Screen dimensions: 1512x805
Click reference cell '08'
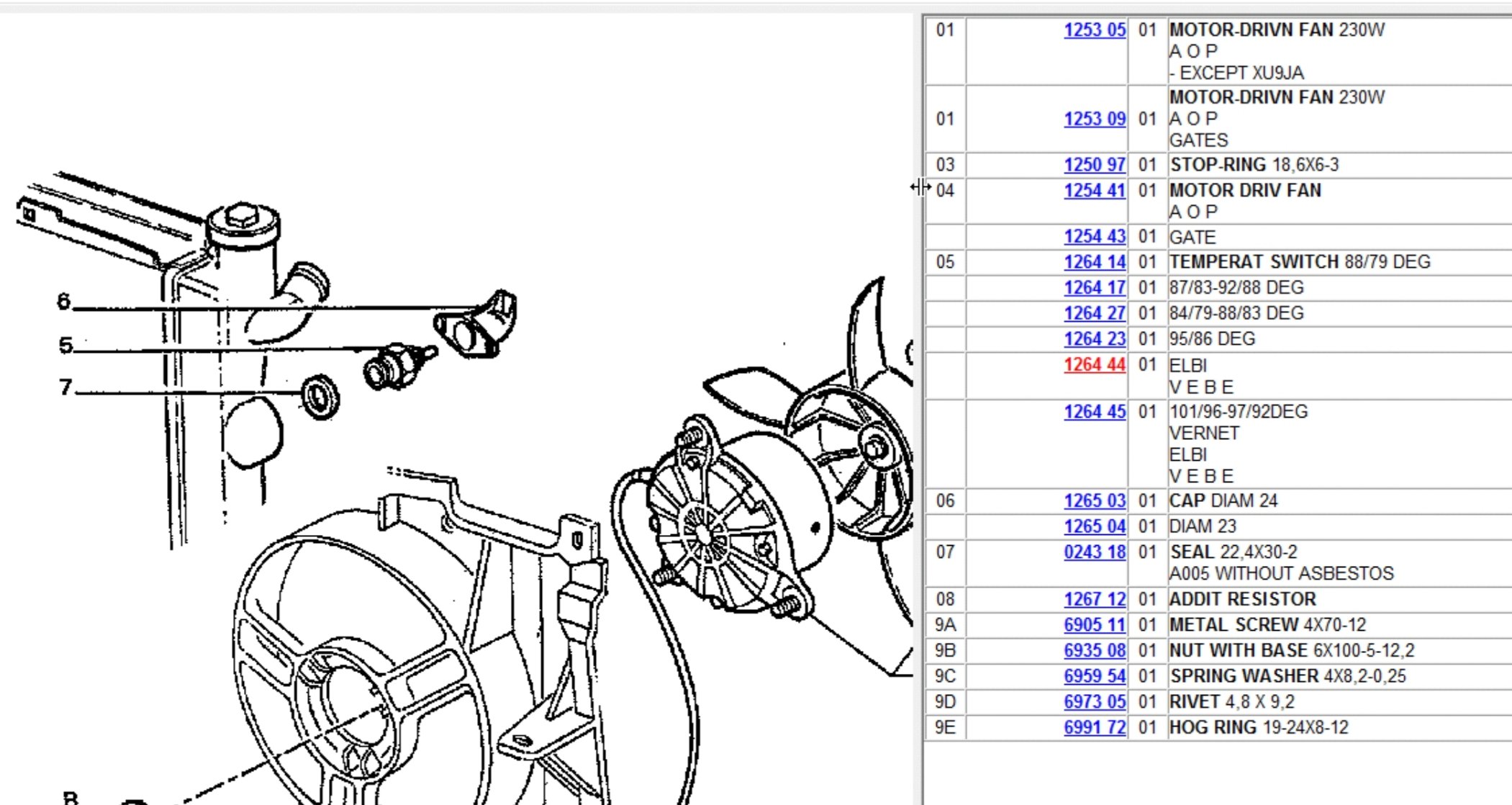pos(945,599)
